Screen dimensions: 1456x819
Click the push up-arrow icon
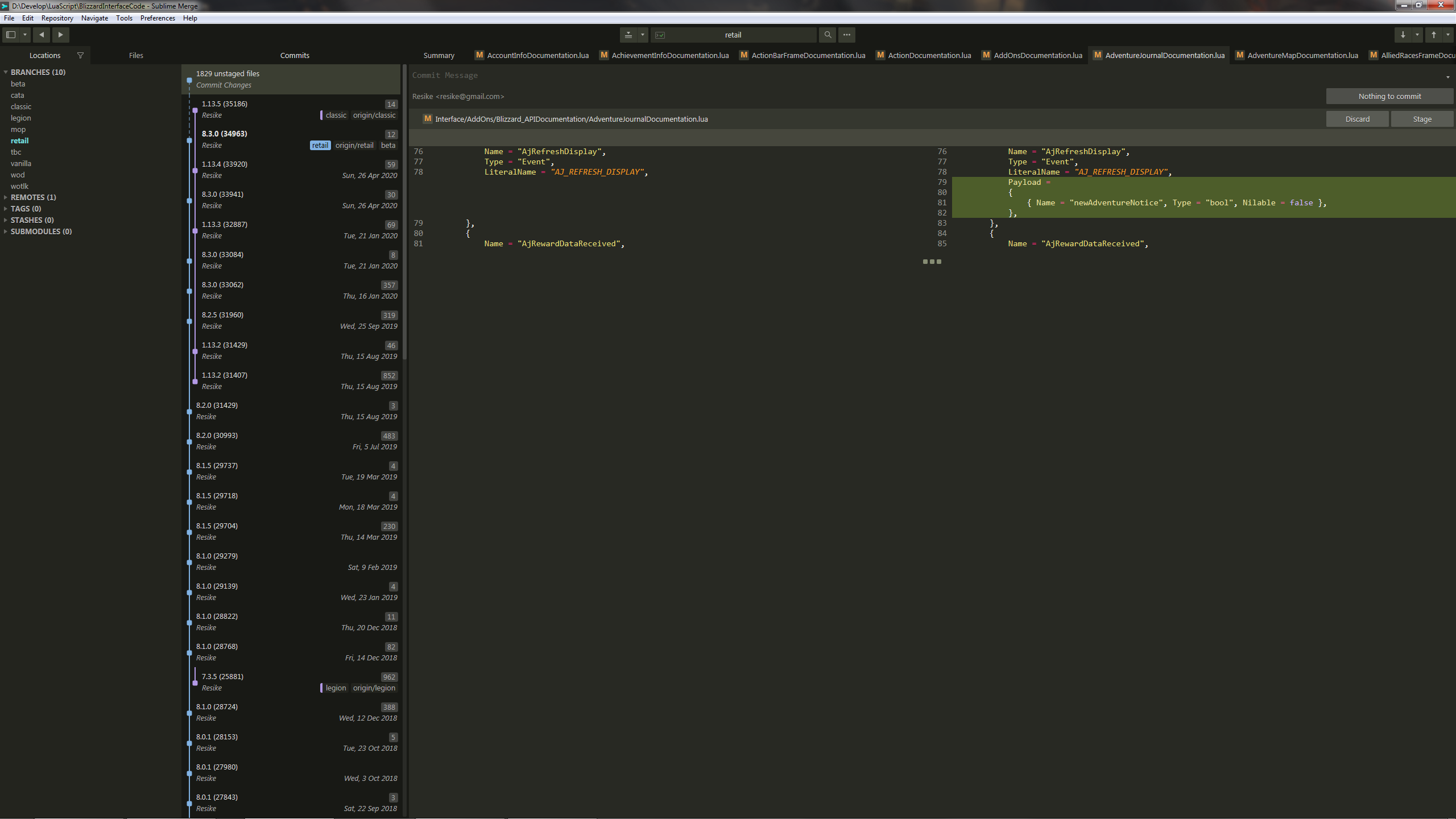[x=1433, y=35]
